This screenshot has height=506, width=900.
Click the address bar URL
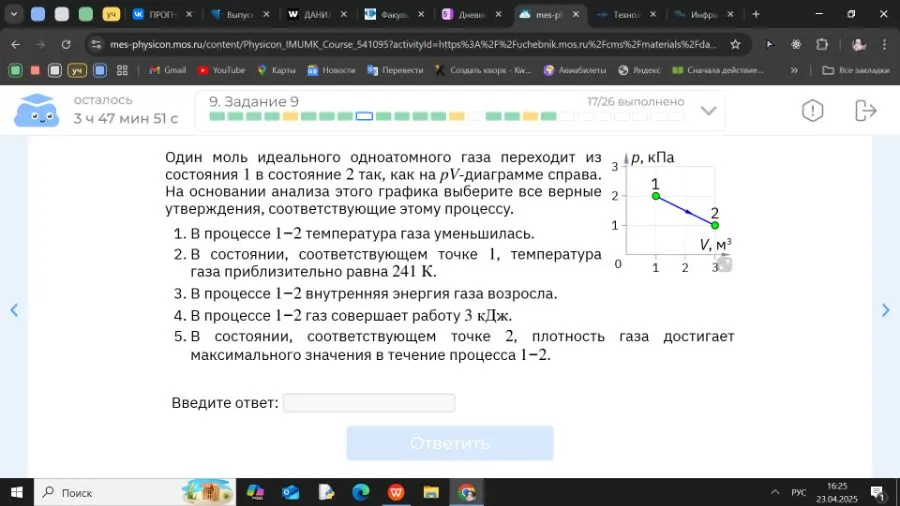click(x=413, y=44)
